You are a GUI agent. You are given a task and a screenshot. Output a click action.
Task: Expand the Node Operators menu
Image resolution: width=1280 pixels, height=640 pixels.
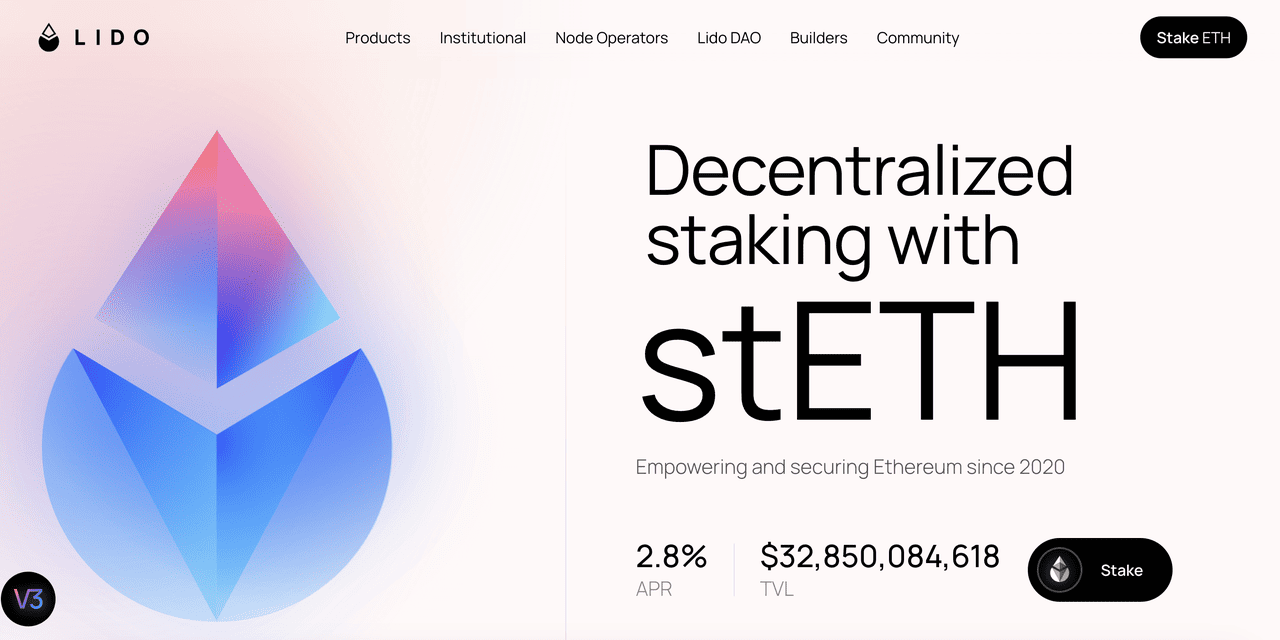pos(612,38)
